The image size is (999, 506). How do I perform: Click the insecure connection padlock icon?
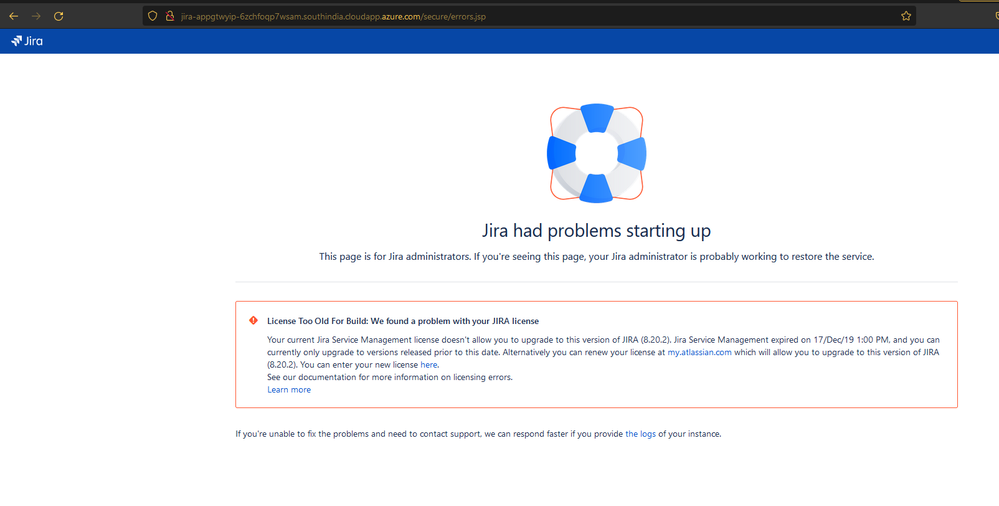tap(169, 16)
